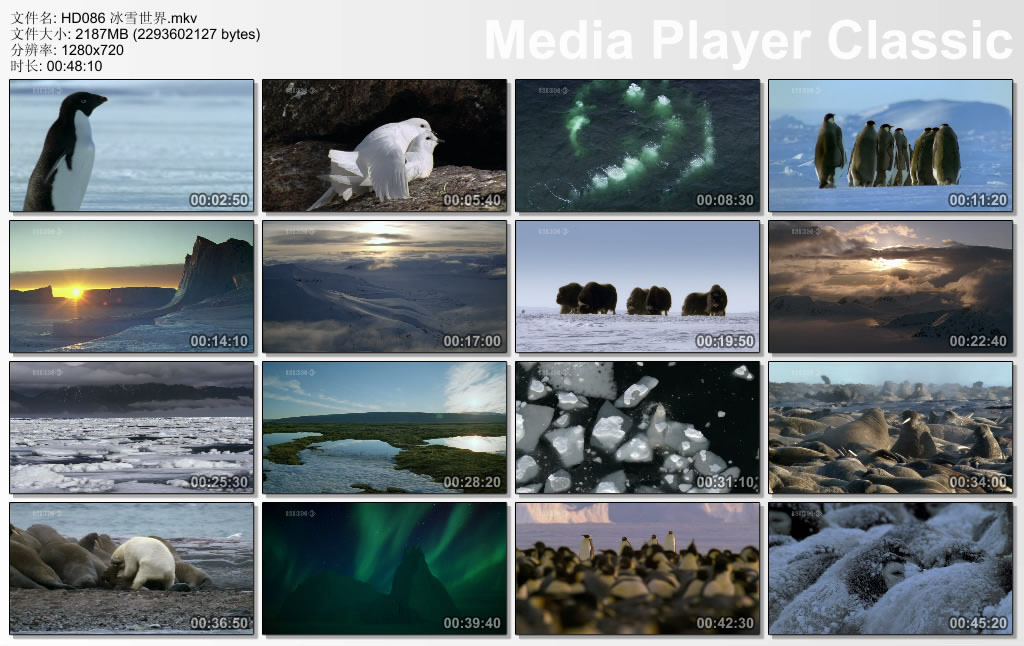Click the Media Player Classic watermark
The image size is (1024, 646).
tap(748, 40)
